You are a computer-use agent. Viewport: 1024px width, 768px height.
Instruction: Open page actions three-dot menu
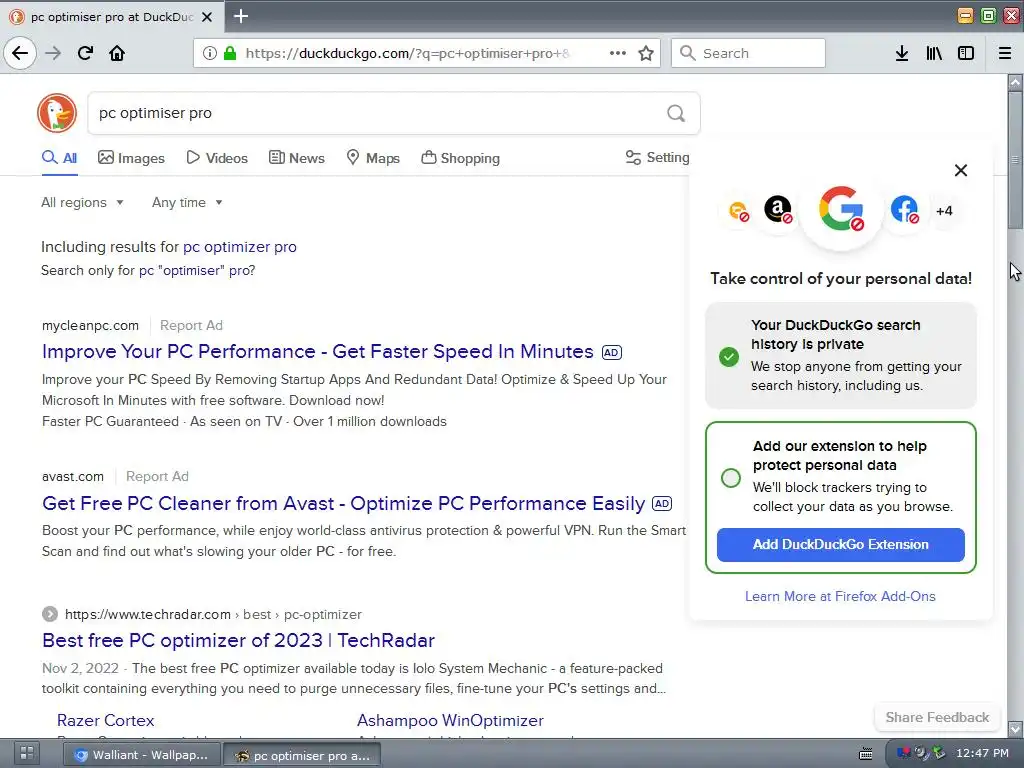[x=617, y=53]
